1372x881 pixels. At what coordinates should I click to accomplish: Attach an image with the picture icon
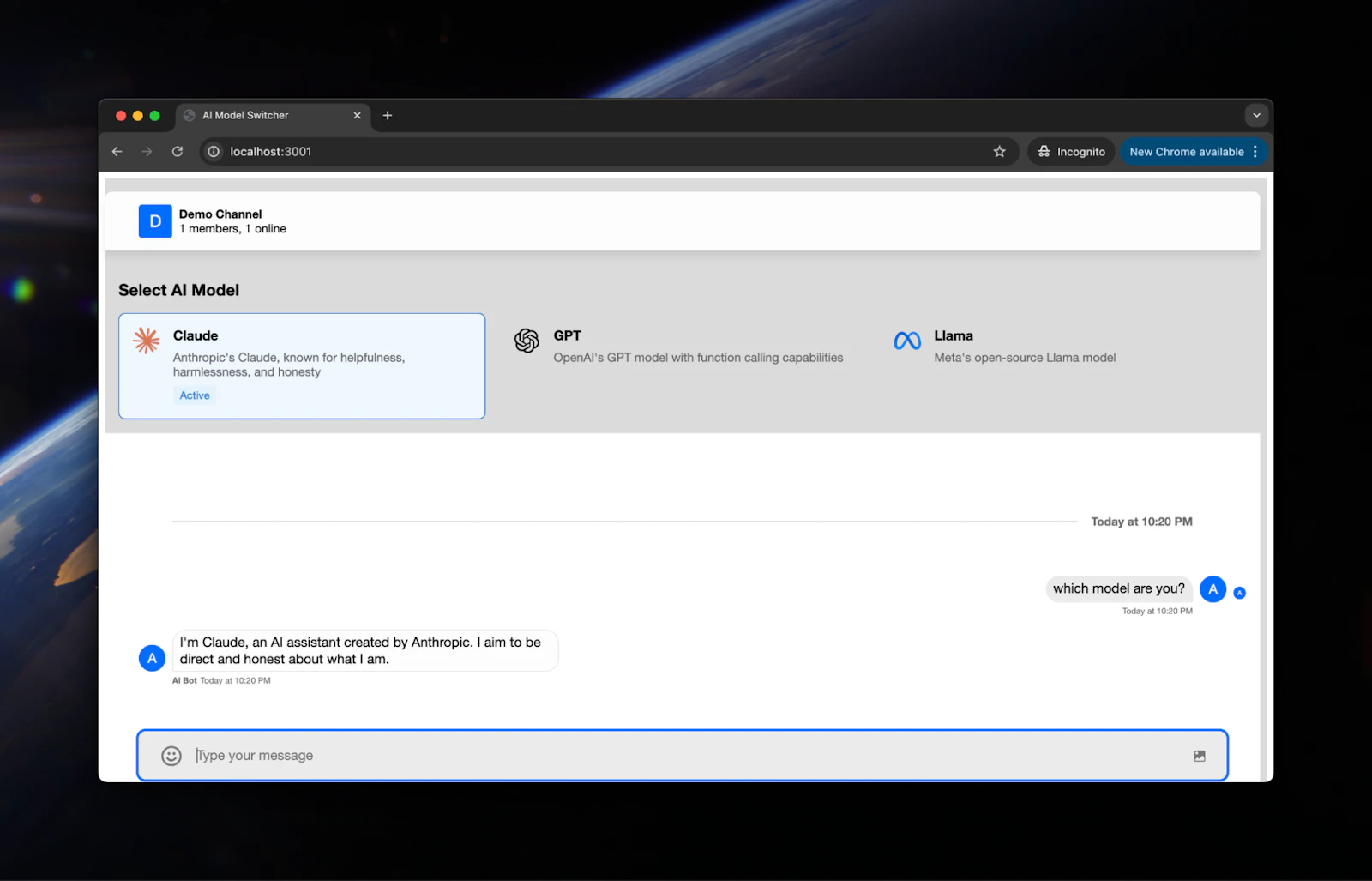tap(1200, 756)
